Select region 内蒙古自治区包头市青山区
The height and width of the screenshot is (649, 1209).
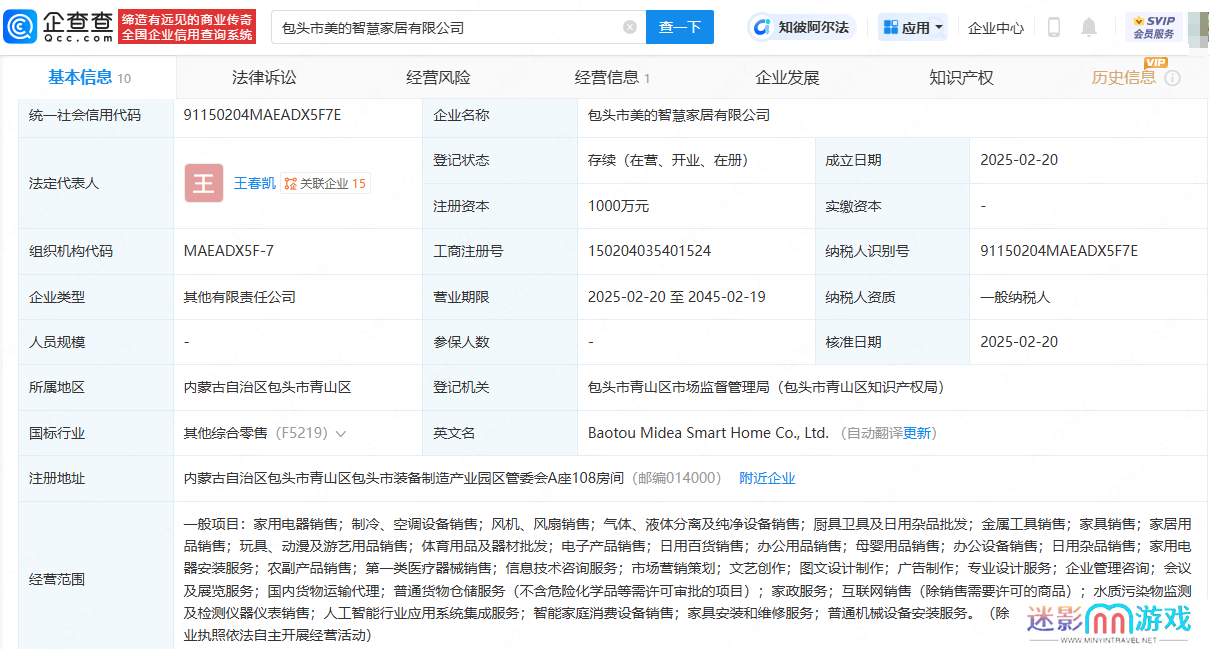(268, 387)
